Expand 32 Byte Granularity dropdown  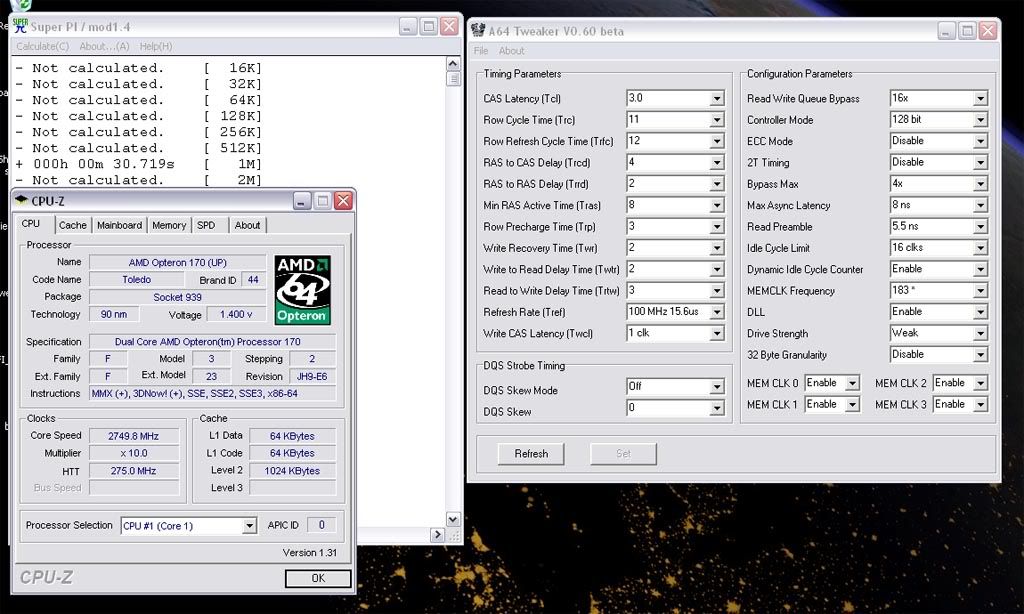coord(980,355)
